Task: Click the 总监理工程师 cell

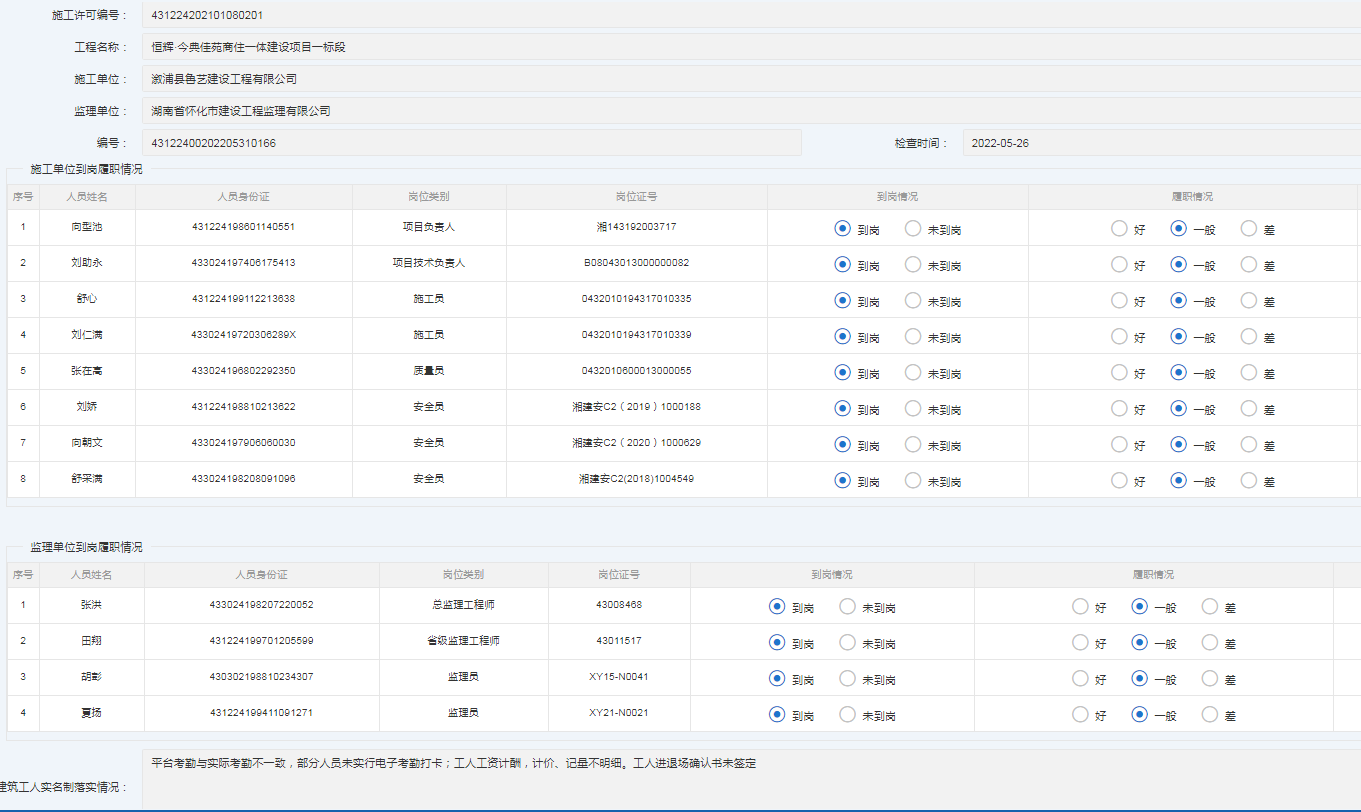Action: point(463,605)
